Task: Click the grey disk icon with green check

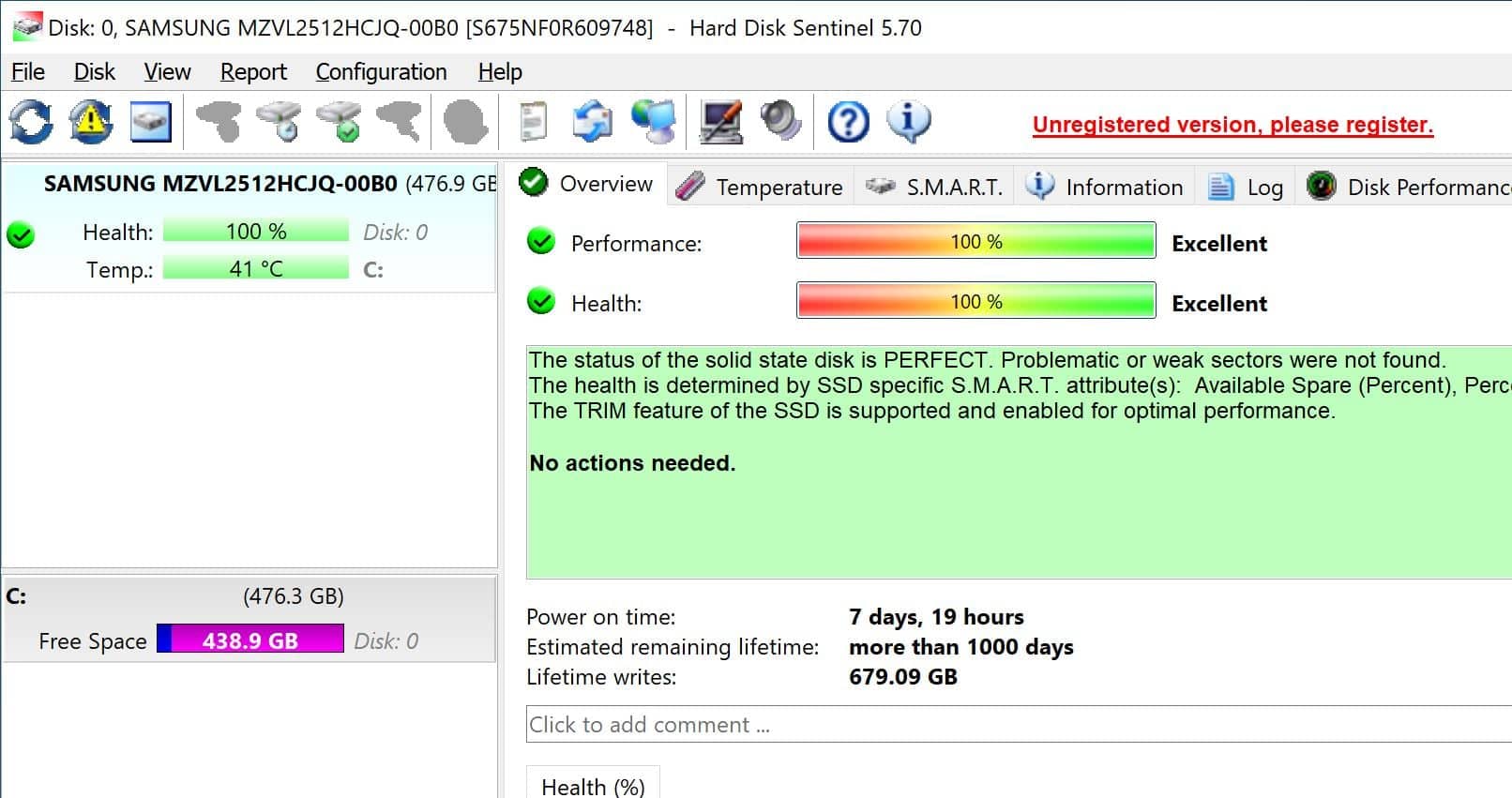Action: point(339,122)
